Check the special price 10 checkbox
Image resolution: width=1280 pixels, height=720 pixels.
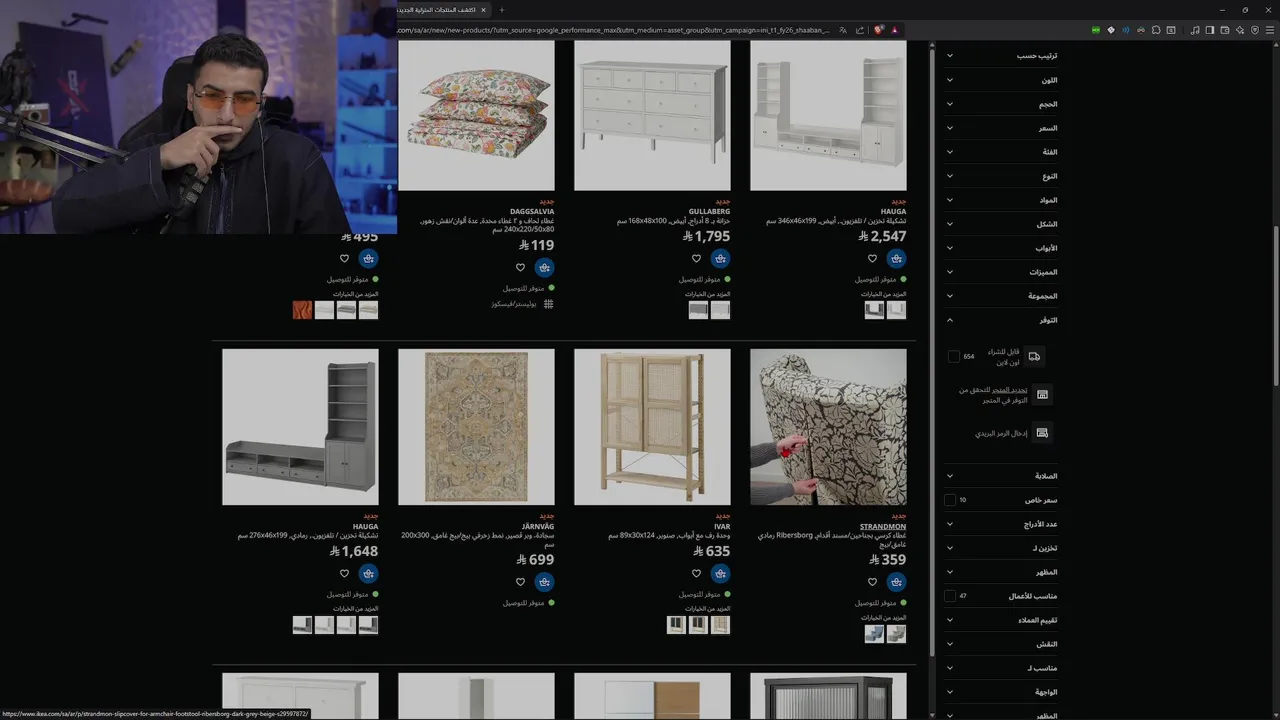[x=950, y=500]
